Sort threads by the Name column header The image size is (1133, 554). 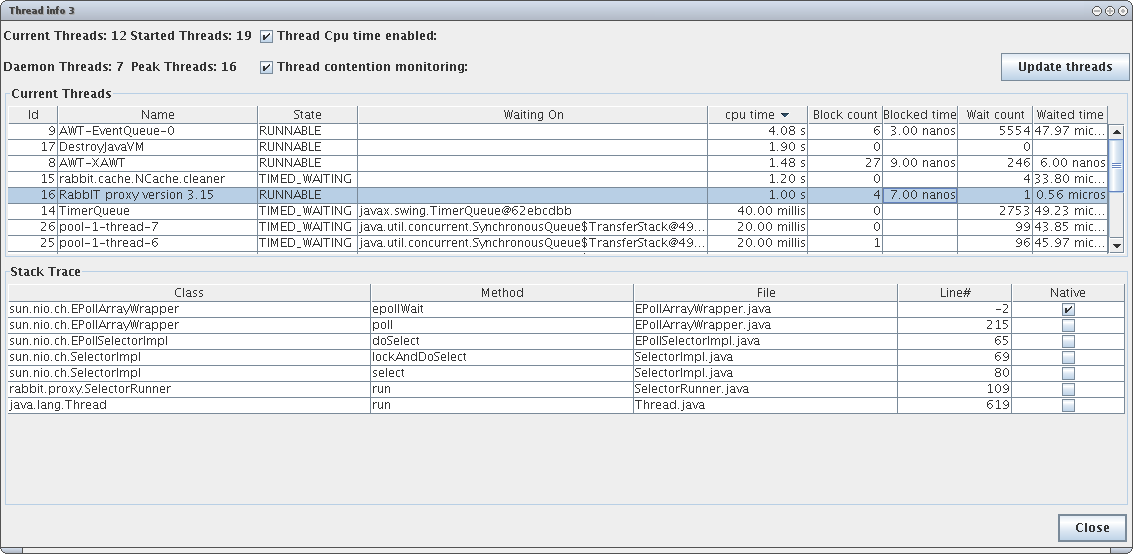(x=158, y=115)
